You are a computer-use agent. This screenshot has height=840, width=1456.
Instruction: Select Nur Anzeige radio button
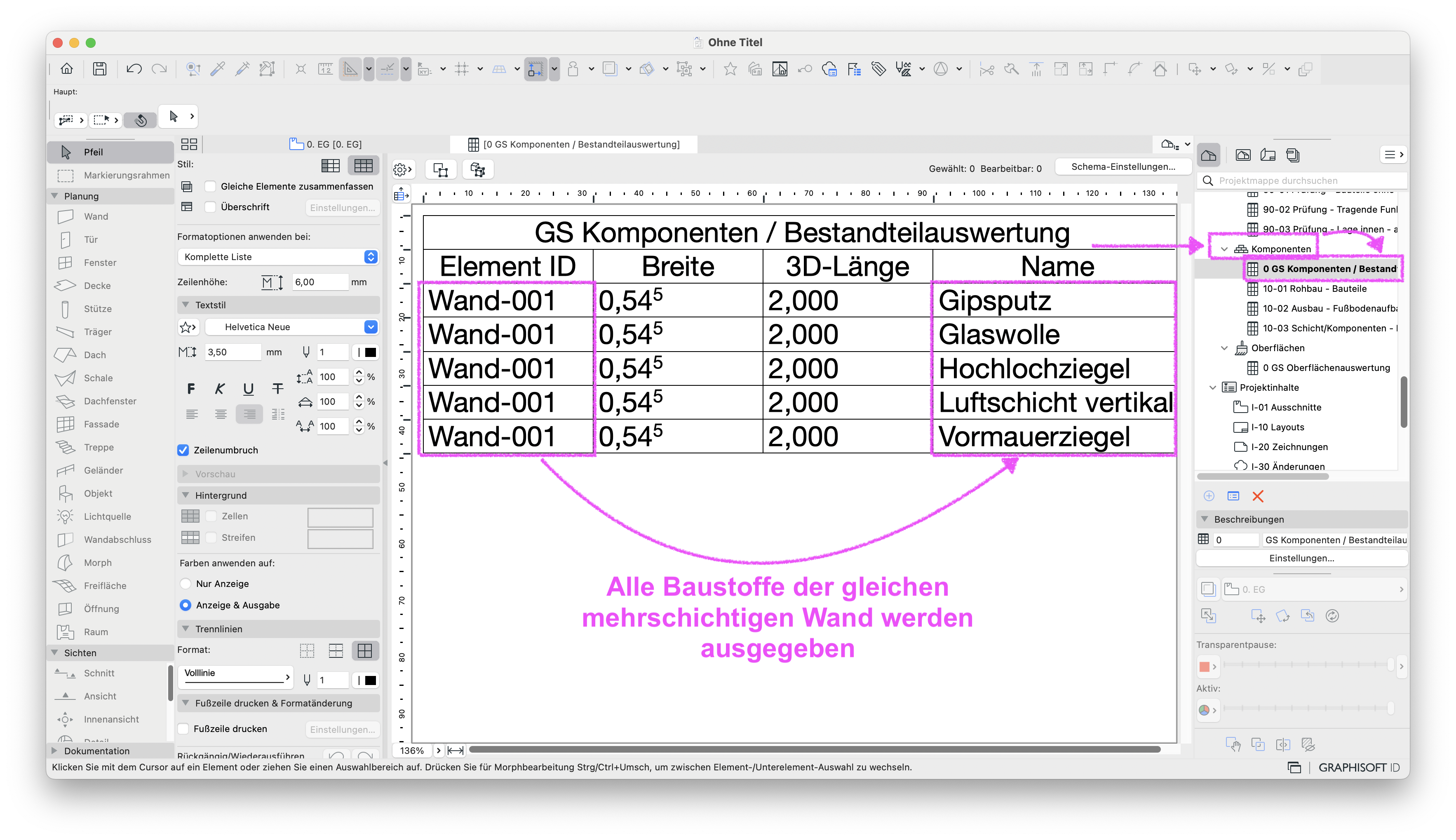[x=186, y=584]
